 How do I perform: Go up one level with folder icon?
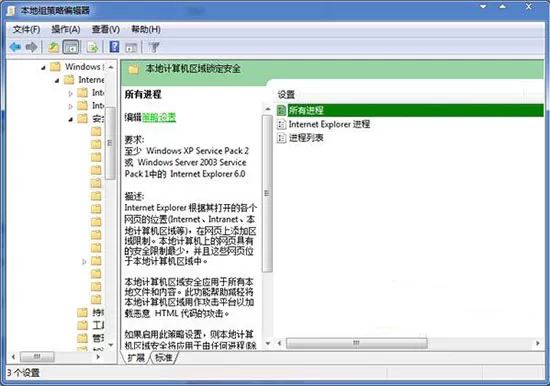[53, 47]
